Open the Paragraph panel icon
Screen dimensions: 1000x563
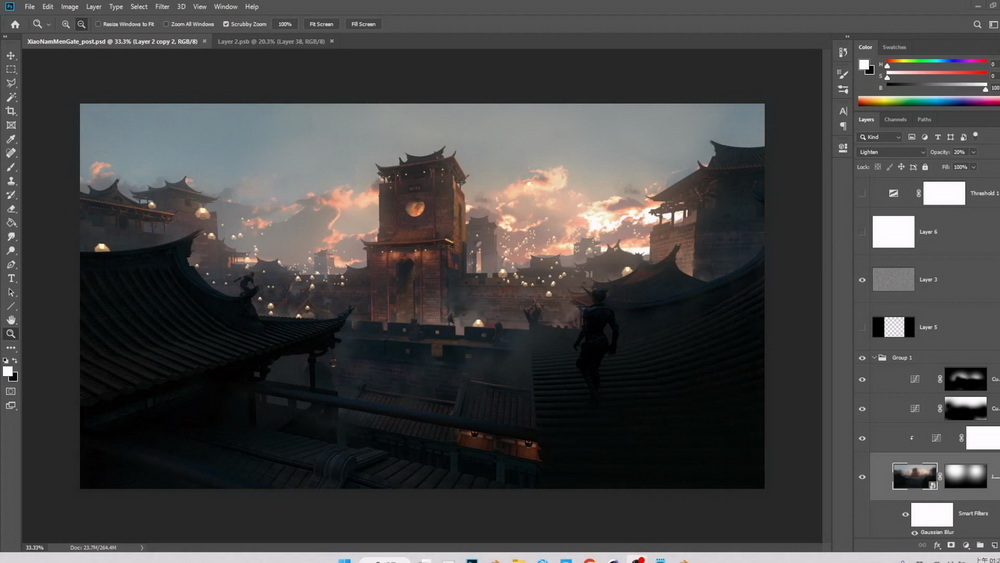pos(843,126)
